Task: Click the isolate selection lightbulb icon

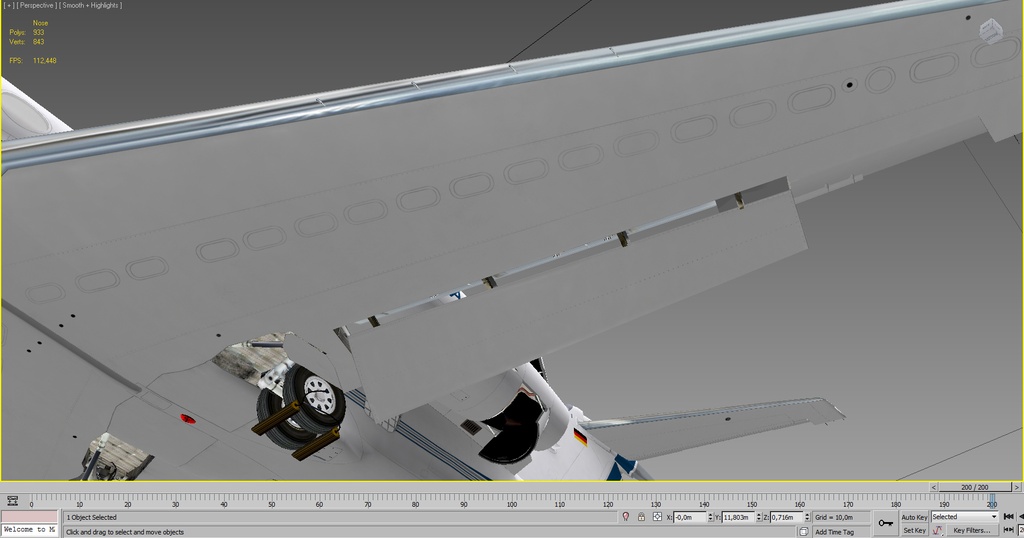Action: pos(626,517)
